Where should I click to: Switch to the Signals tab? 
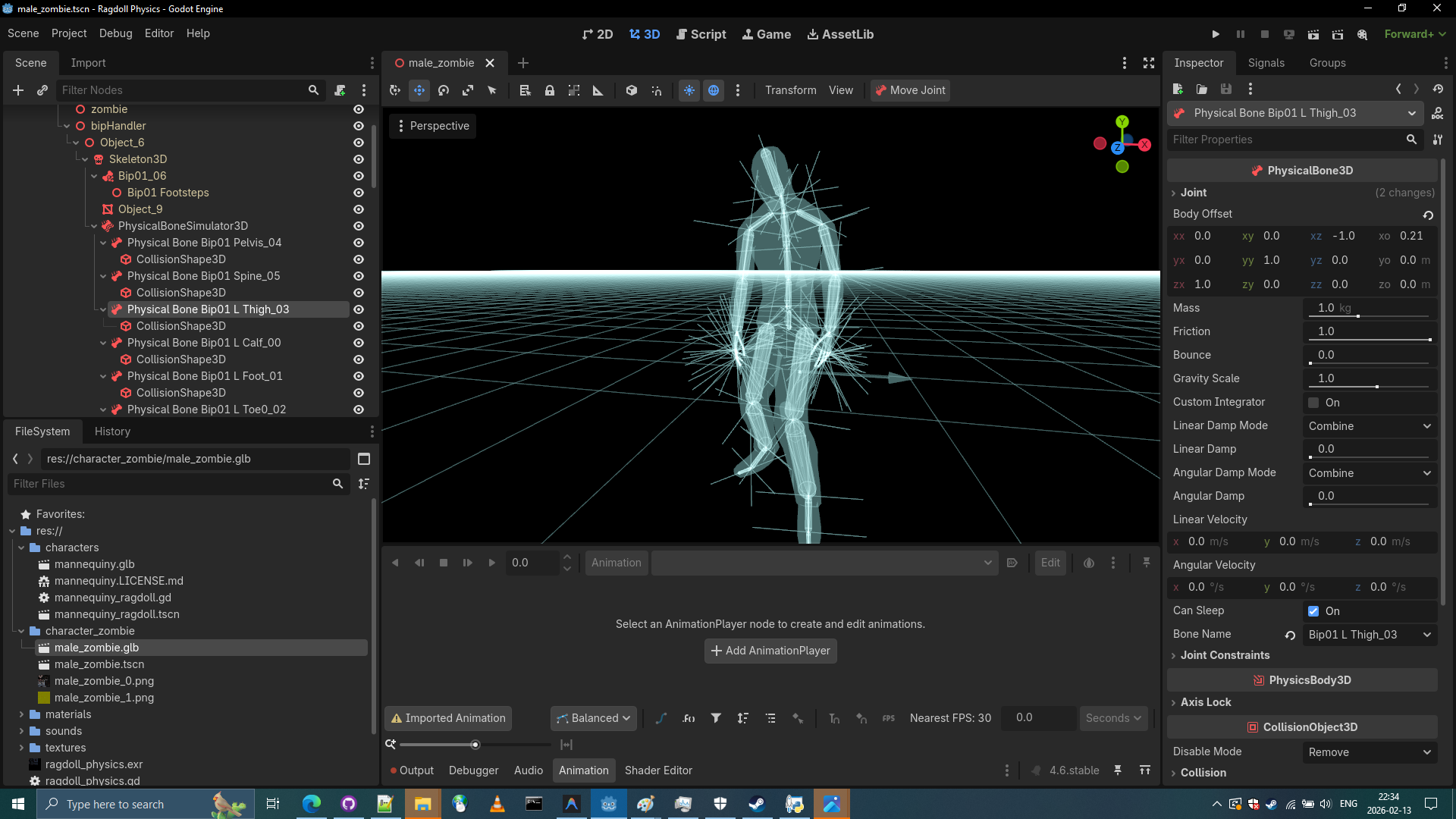click(1266, 63)
